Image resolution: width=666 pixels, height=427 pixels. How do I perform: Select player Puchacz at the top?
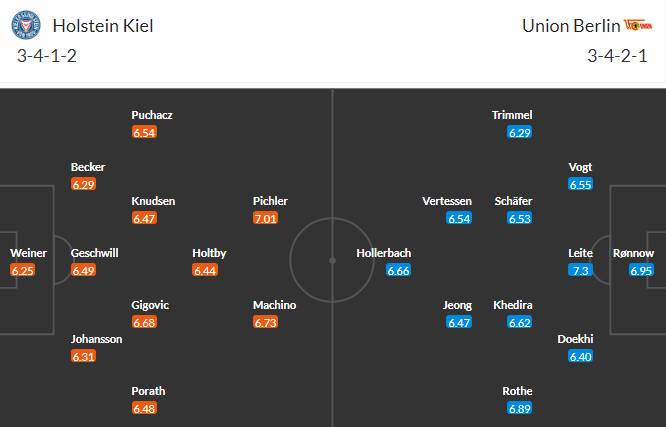tap(151, 115)
